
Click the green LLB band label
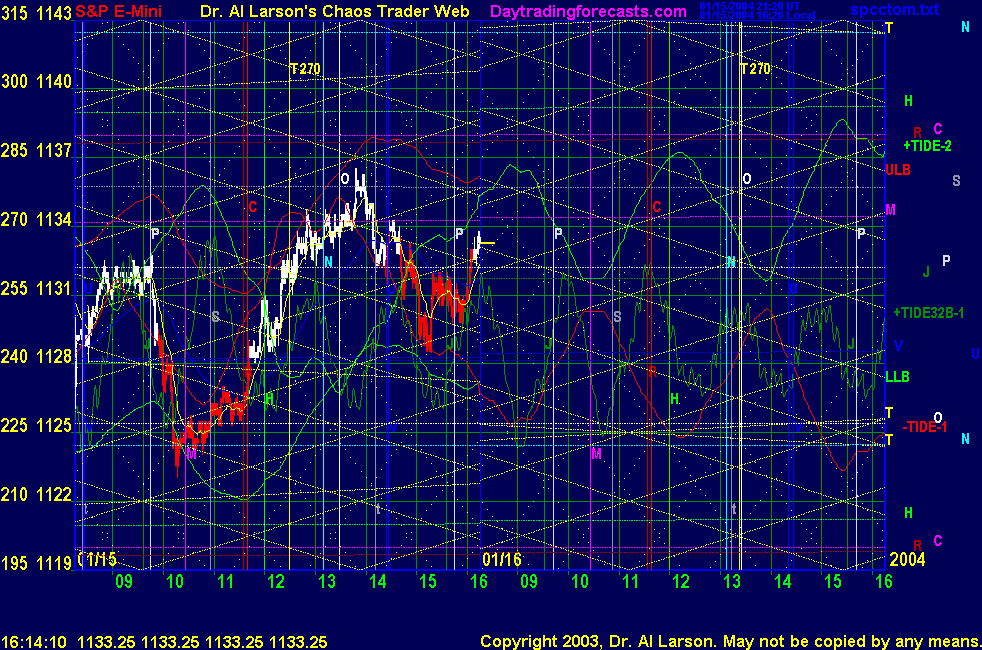(897, 377)
